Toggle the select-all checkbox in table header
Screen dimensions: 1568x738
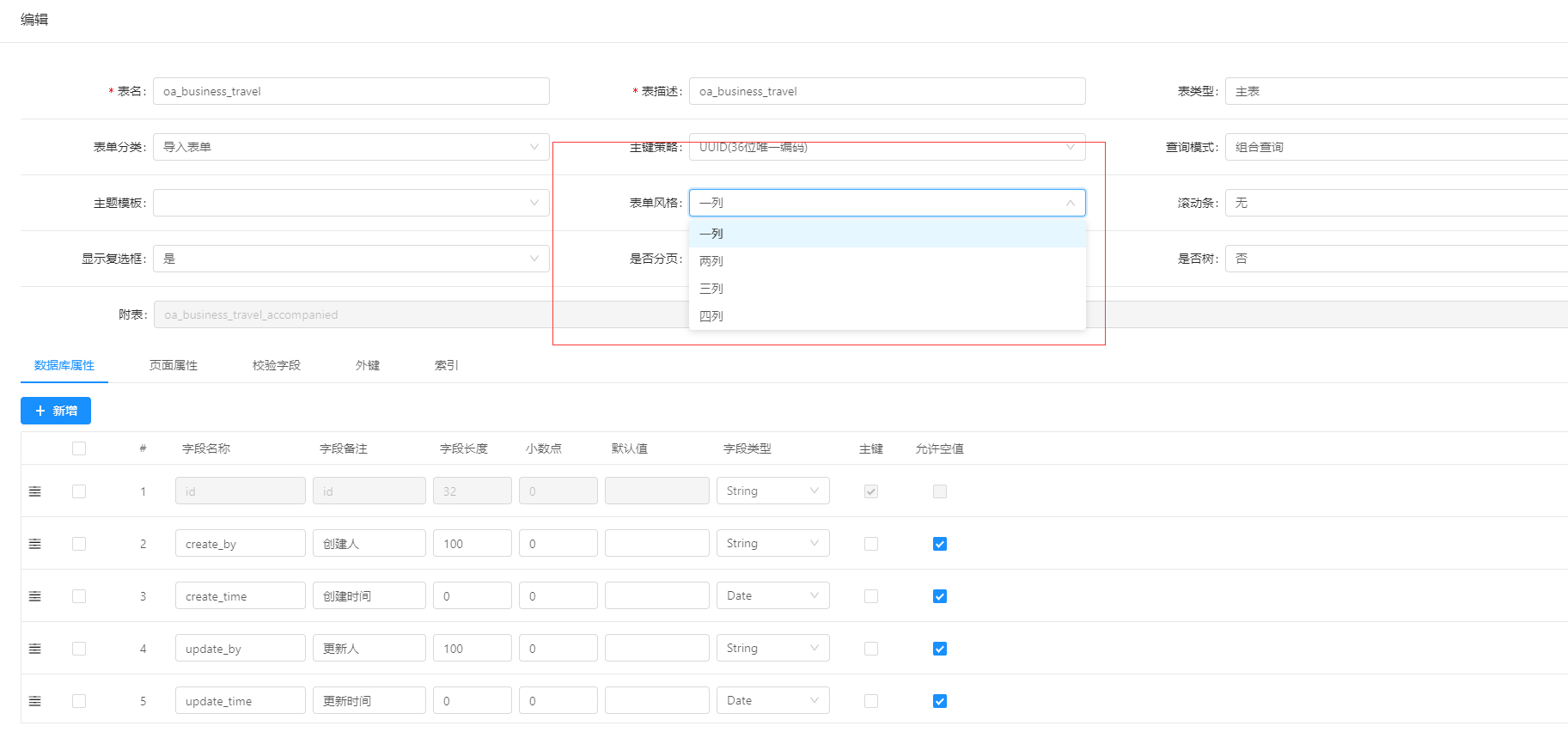coord(79,448)
